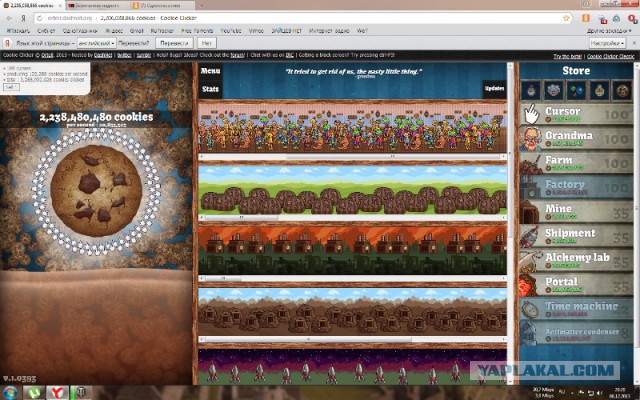This screenshot has width=640, height=400.
Task: Purchase a Shipment rocket
Action: 576,237
